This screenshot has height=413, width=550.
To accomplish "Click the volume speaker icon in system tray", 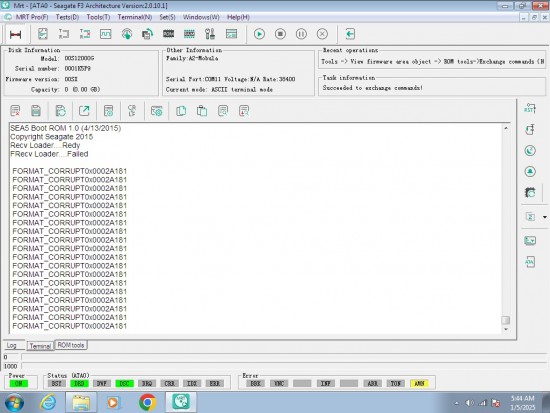I will coord(470,403).
